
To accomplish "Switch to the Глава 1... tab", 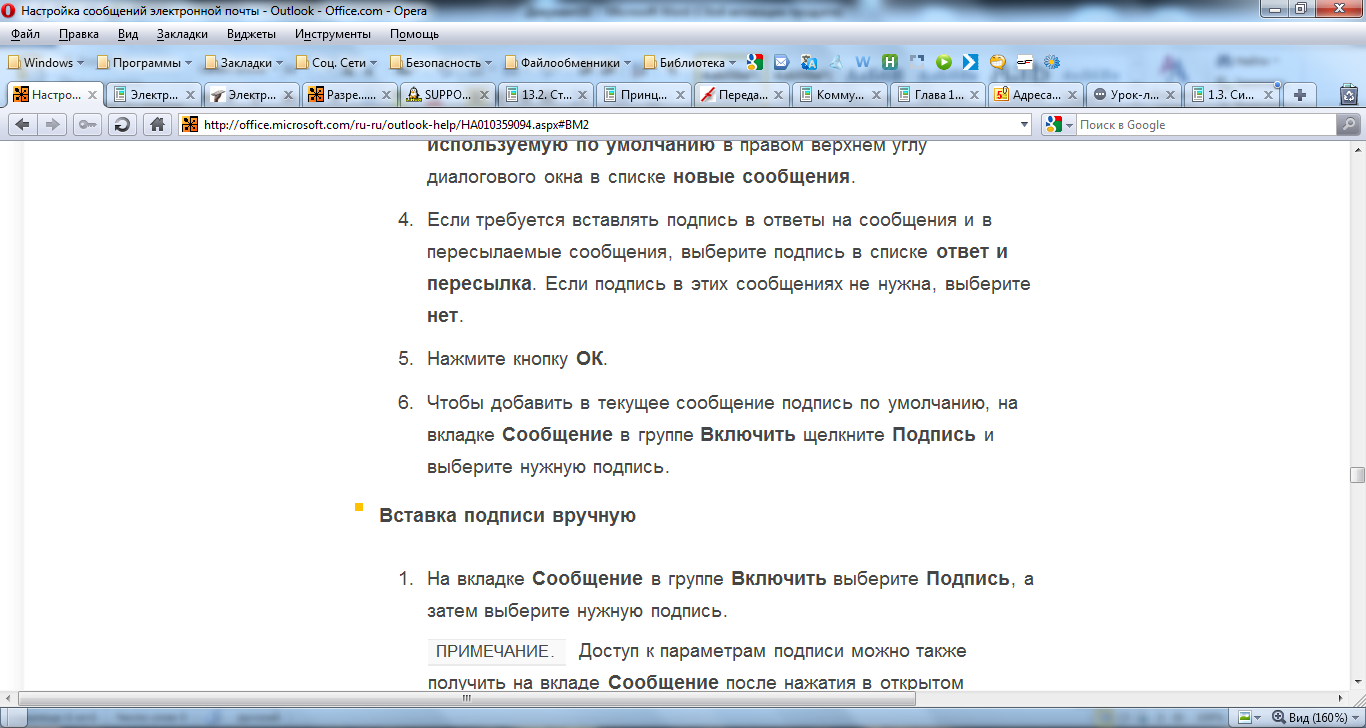I will [937, 95].
